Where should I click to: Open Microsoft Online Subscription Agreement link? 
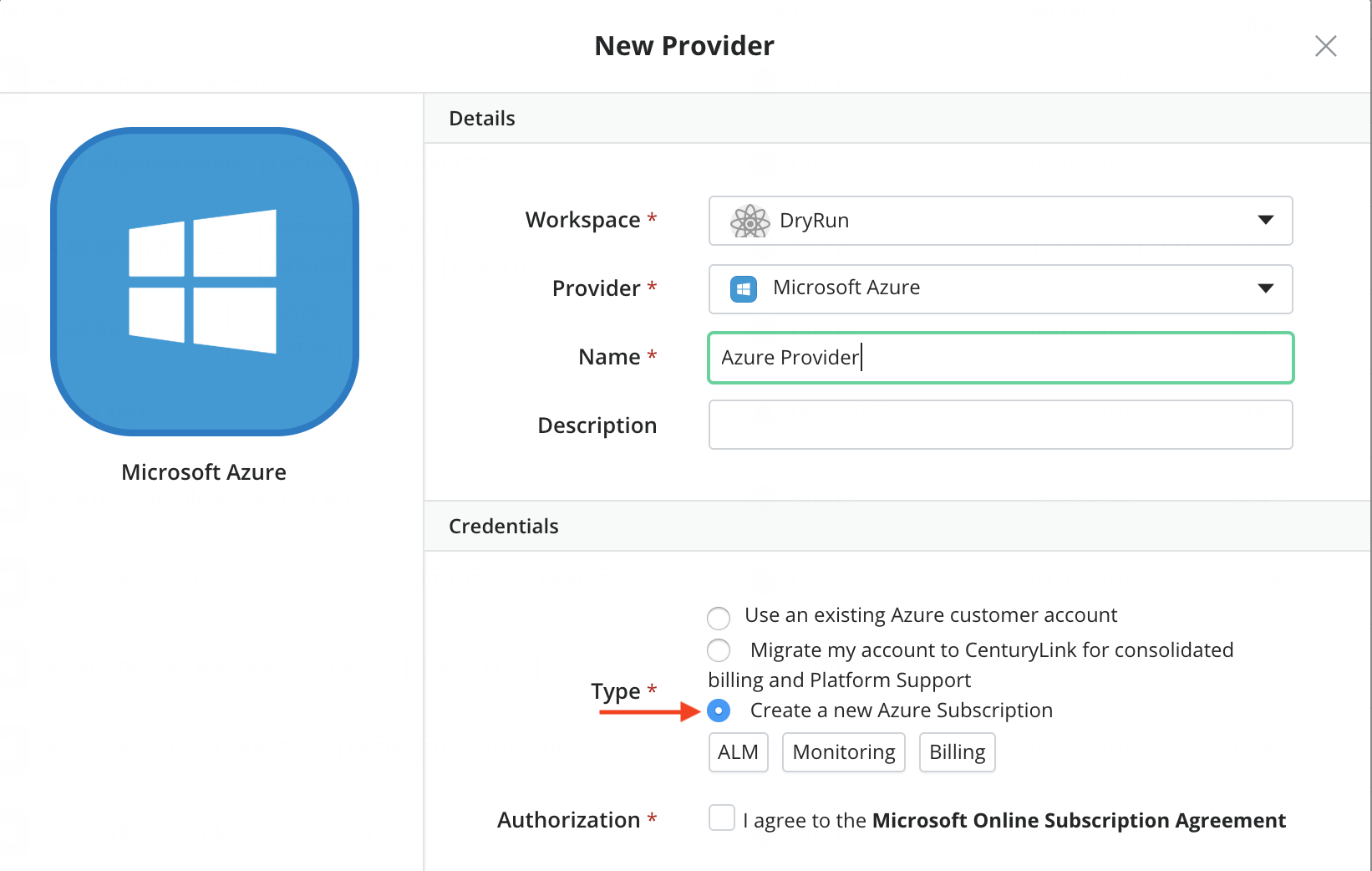pos(1079,820)
